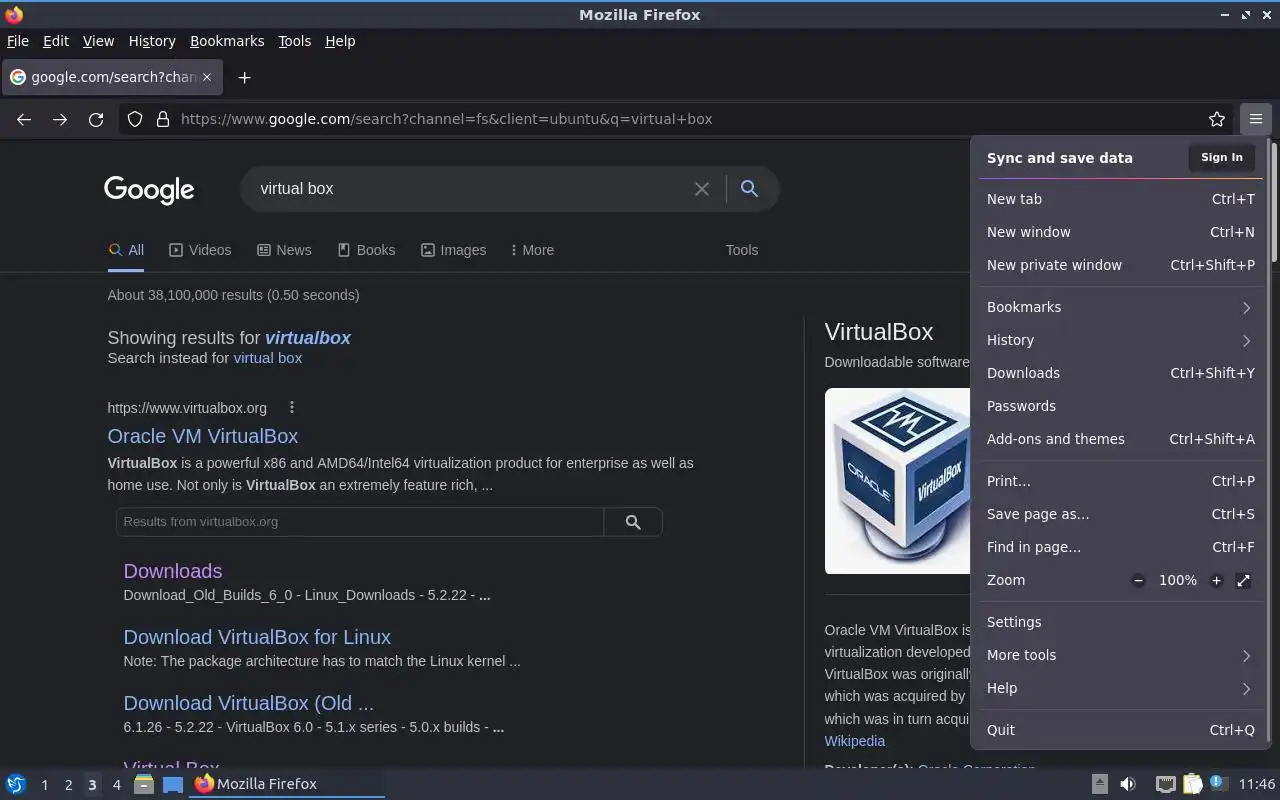Expand the History submenu
1280x800 pixels.
[1120, 340]
